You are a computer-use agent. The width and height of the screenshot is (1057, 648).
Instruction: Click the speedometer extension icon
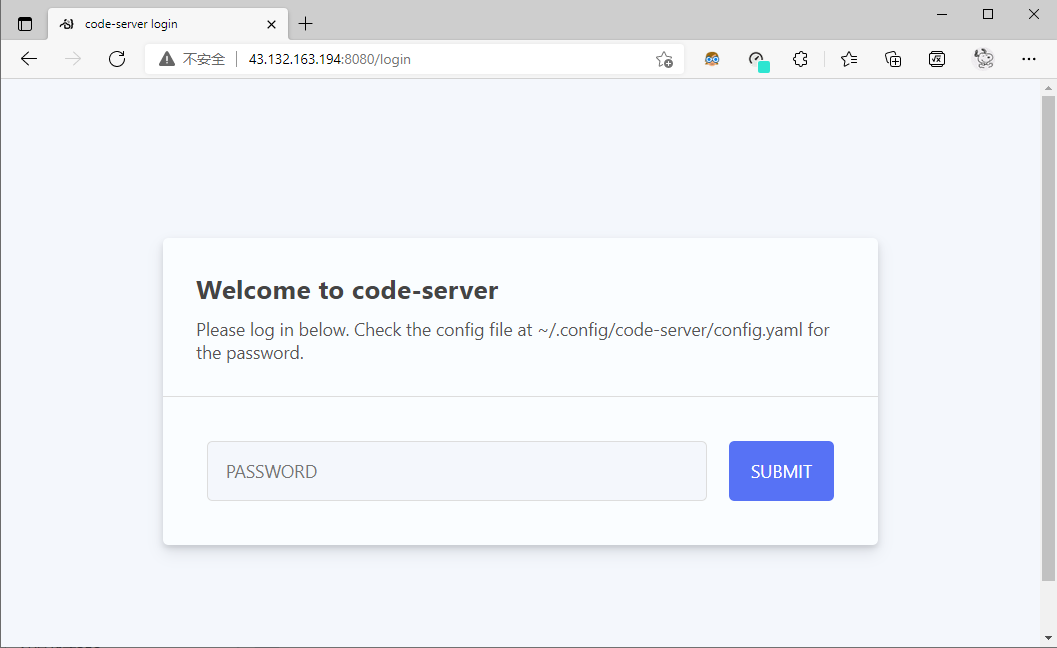pos(757,59)
